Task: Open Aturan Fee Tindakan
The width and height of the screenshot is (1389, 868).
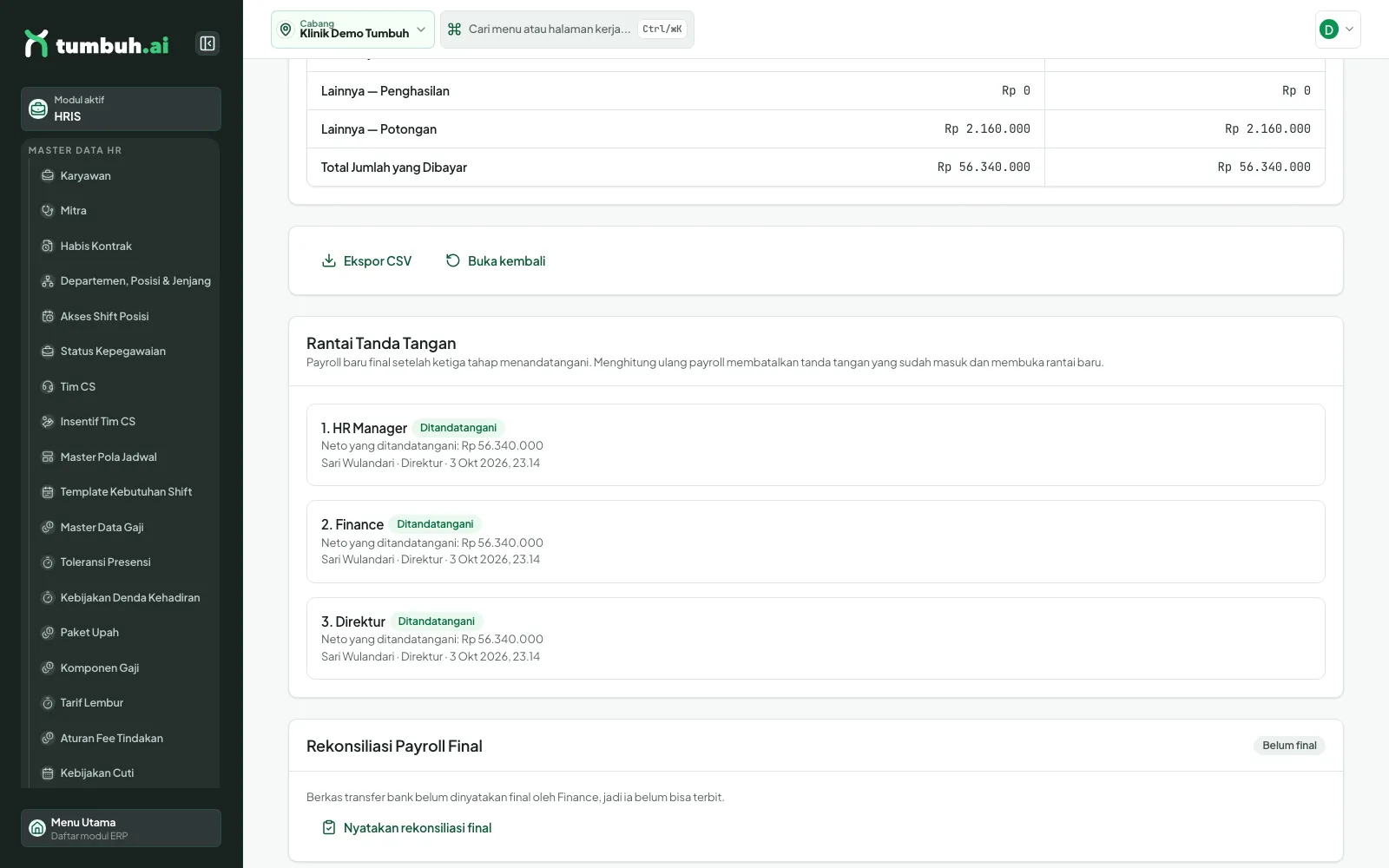Action: point(125,738)
